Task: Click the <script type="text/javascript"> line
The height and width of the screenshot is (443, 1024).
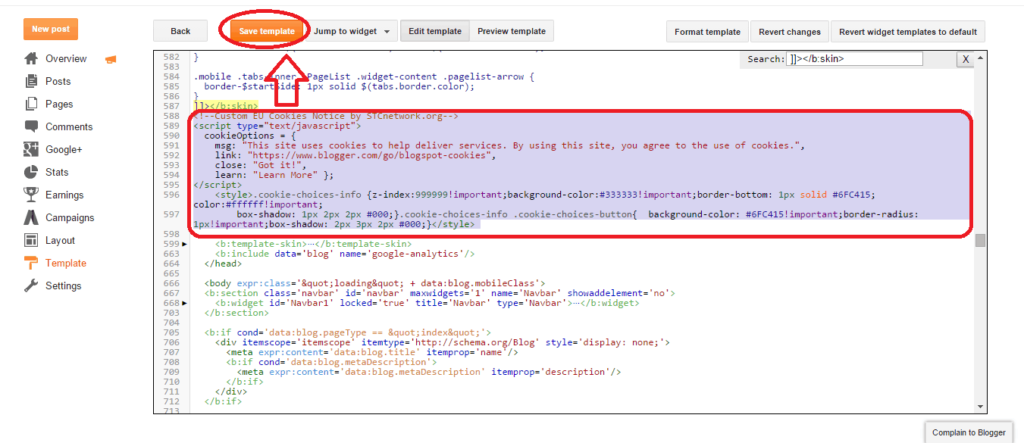Action: pos(277,125)
